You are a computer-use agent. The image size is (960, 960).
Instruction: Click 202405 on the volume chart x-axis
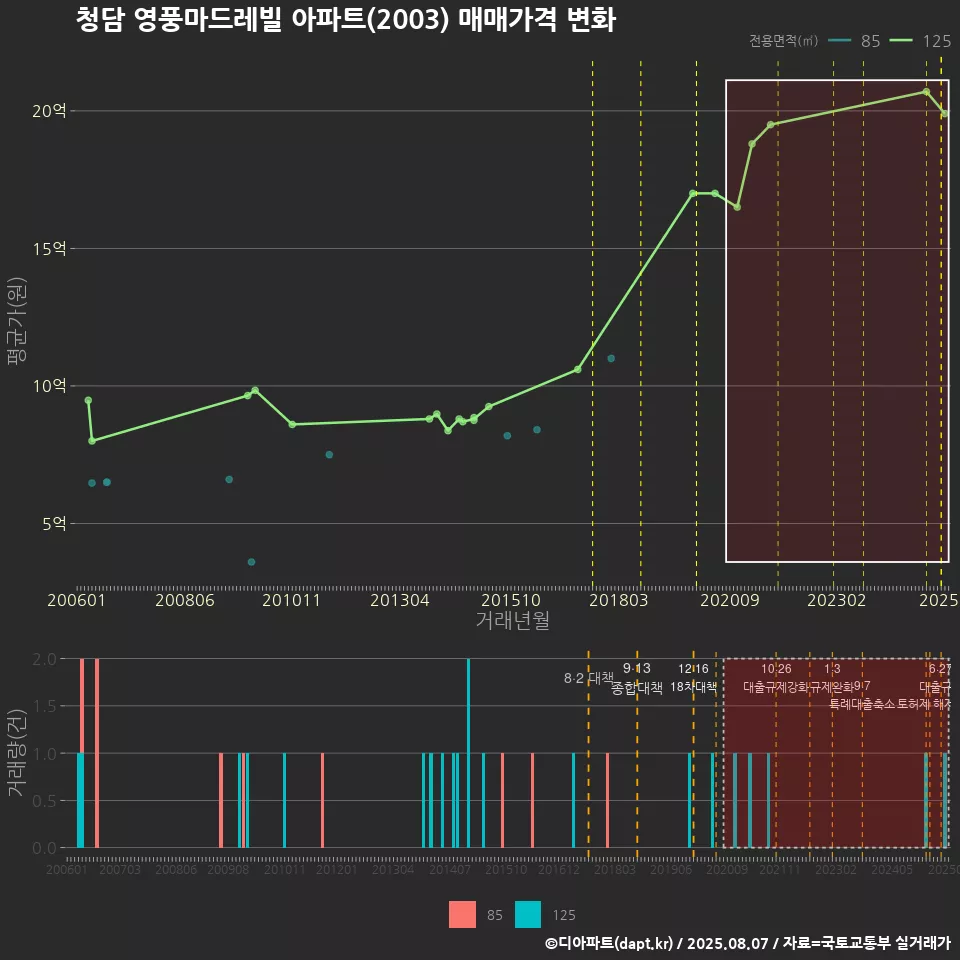(x=892, y=869)
